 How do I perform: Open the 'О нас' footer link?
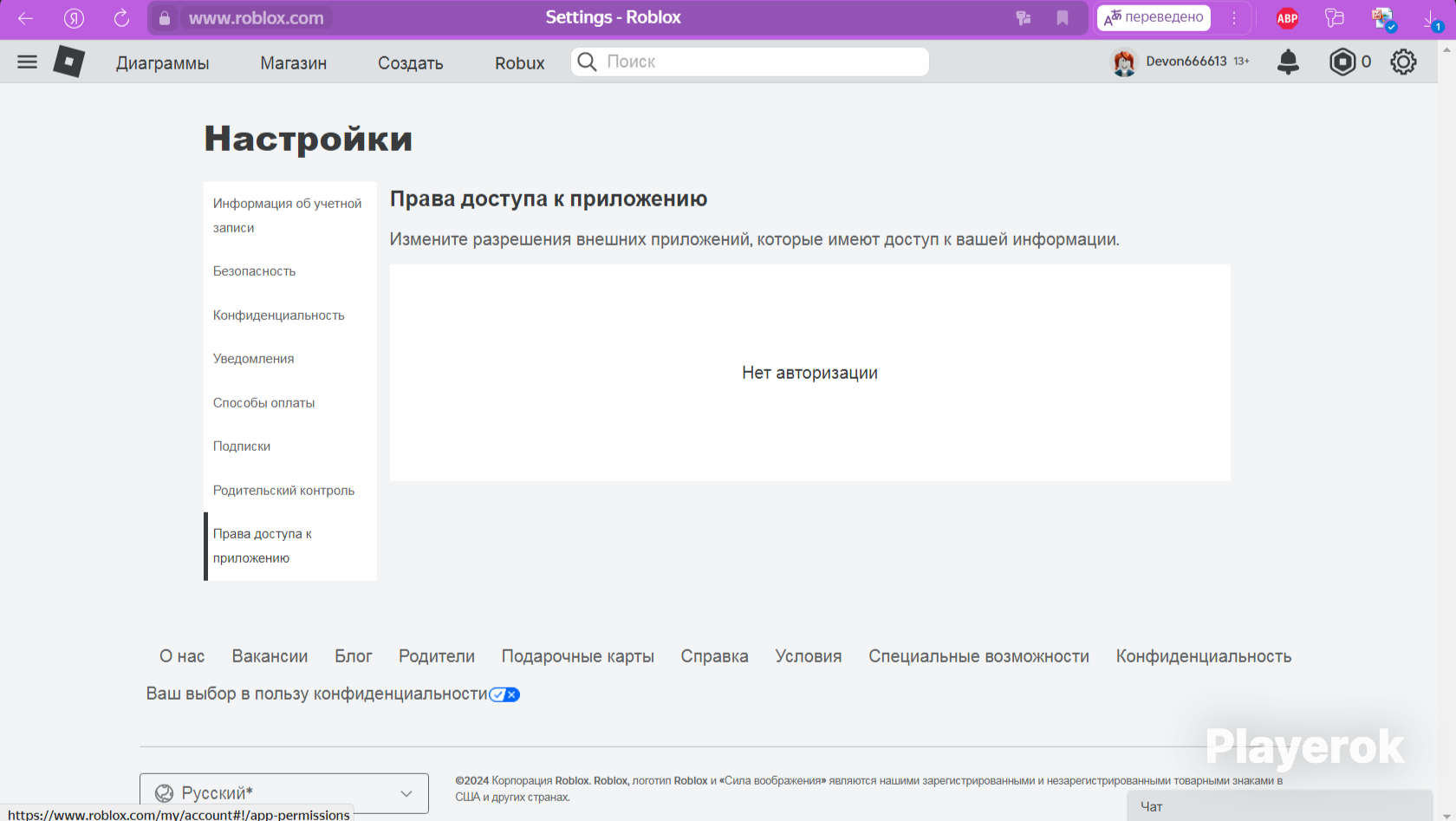182,656
